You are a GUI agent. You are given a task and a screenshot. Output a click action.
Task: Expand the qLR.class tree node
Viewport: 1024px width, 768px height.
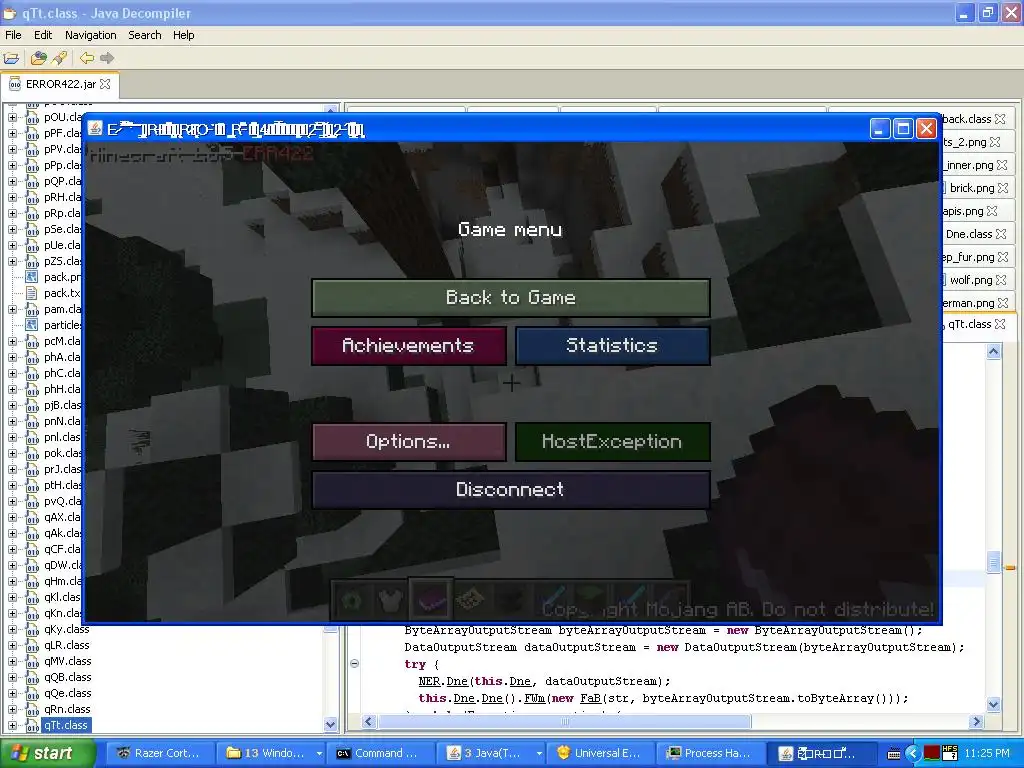[12, 645]
